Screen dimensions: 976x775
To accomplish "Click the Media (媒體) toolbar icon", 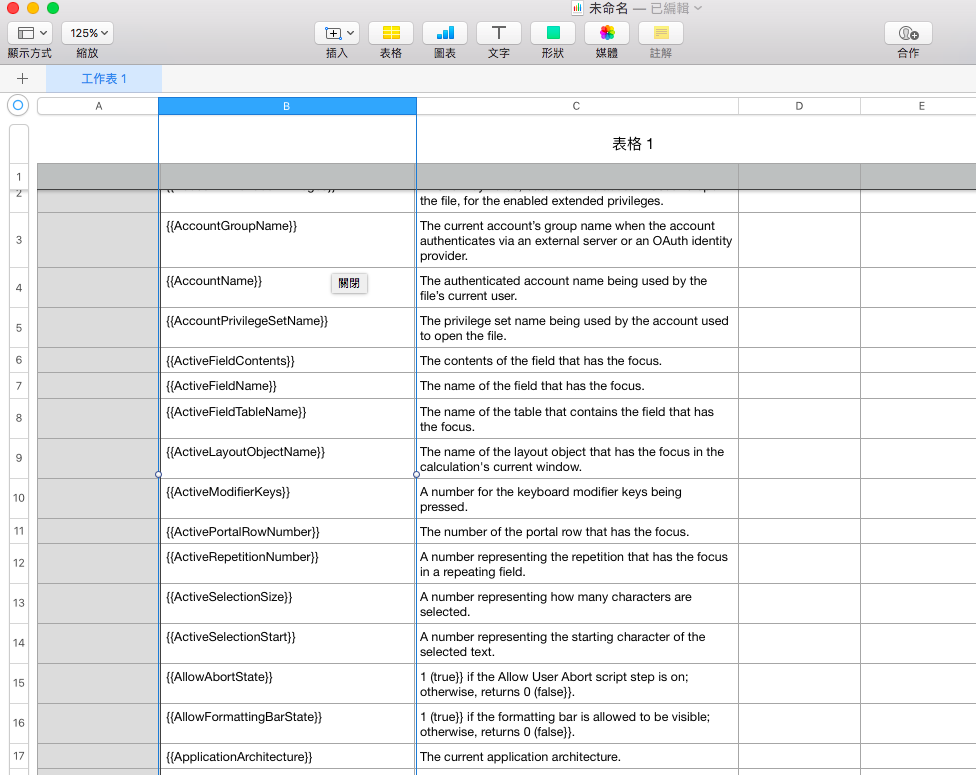I will pyautogui.click(x=607, y=33).
